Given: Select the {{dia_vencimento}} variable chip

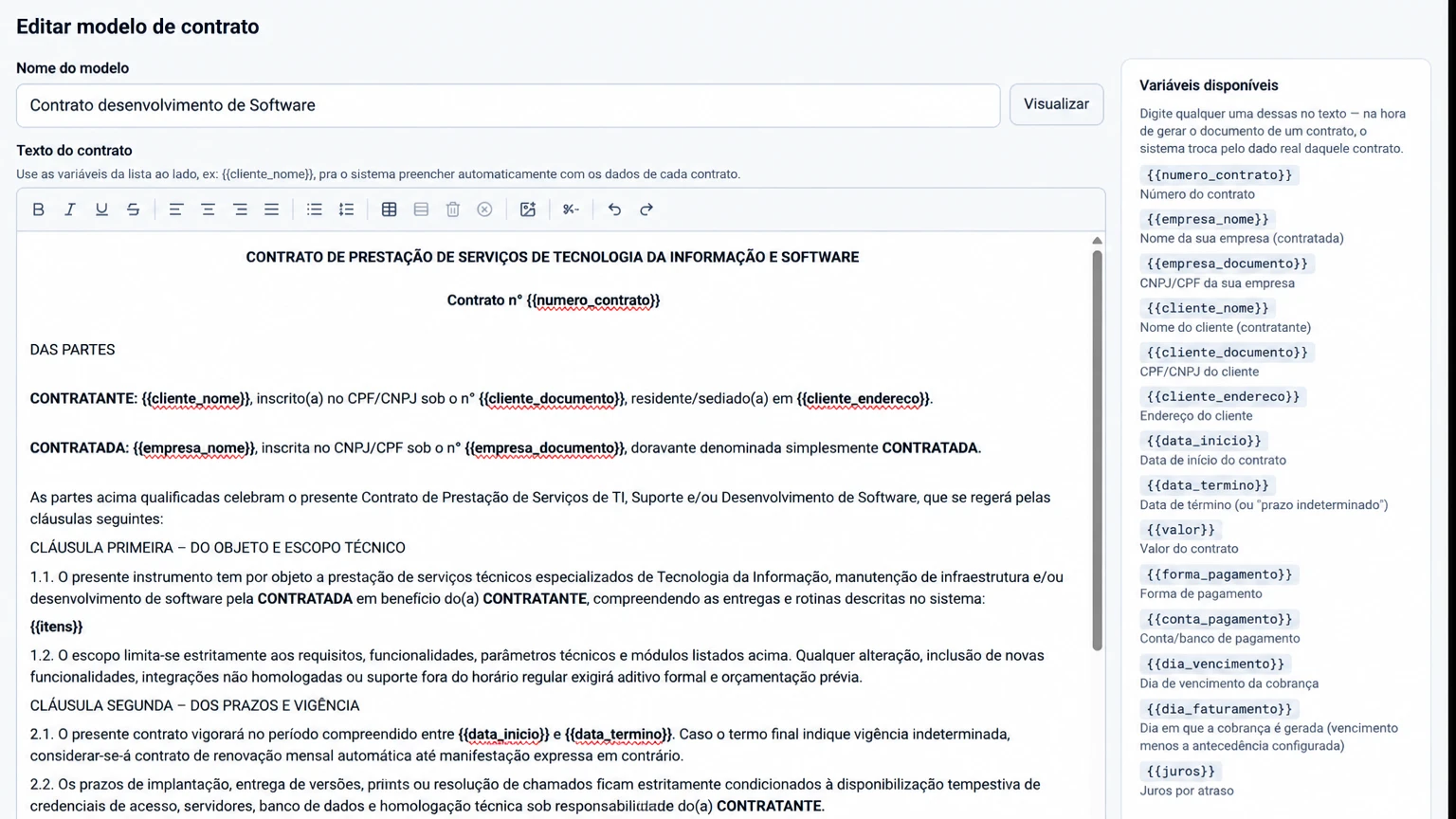Looking at the screenshot, I should pos(1215,664).
